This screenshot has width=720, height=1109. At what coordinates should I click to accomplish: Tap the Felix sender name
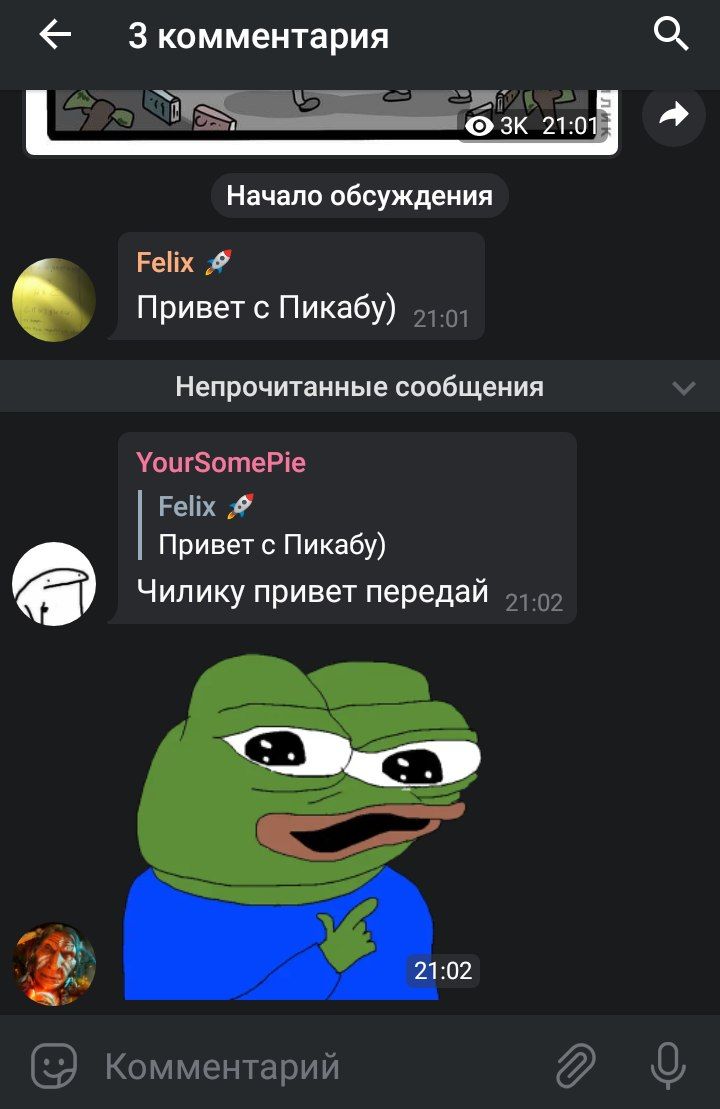click(165, 262)
